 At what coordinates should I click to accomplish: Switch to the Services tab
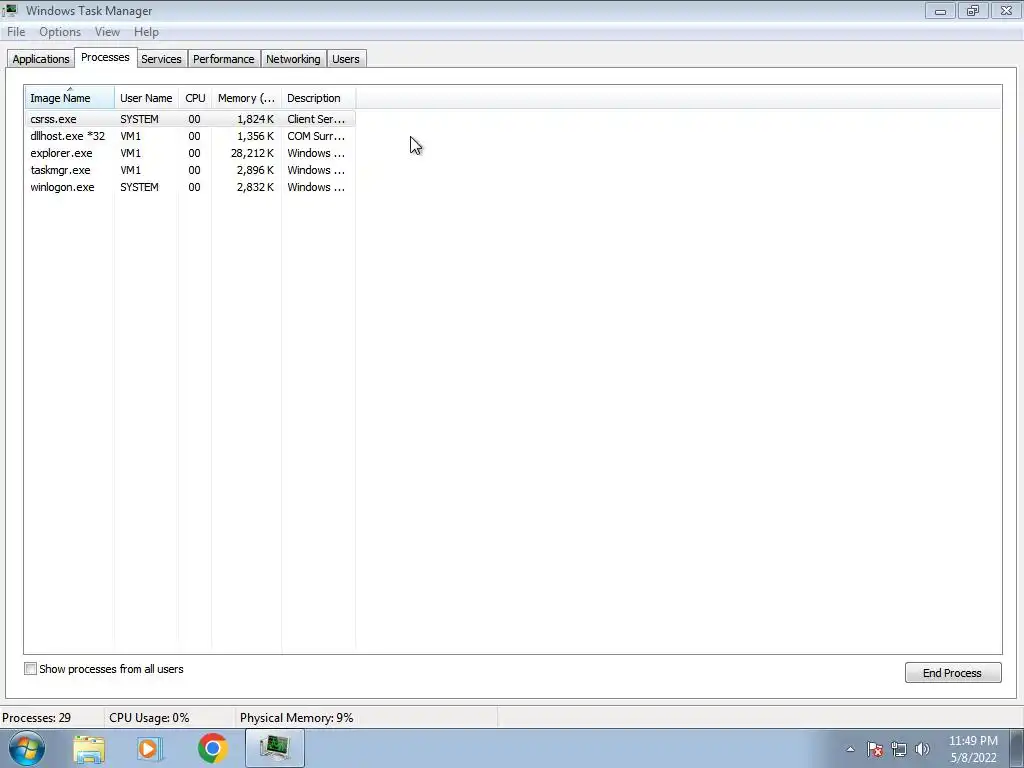(x=161, y=59)
